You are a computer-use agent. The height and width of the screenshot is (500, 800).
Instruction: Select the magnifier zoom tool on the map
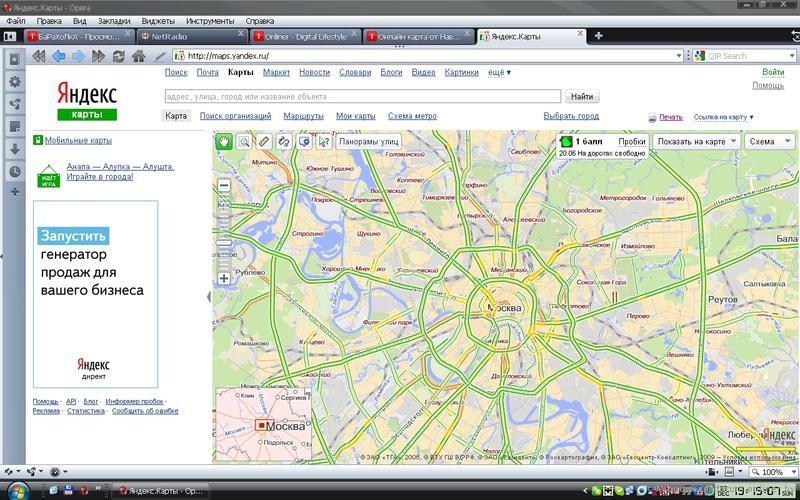tap(244, 141)
